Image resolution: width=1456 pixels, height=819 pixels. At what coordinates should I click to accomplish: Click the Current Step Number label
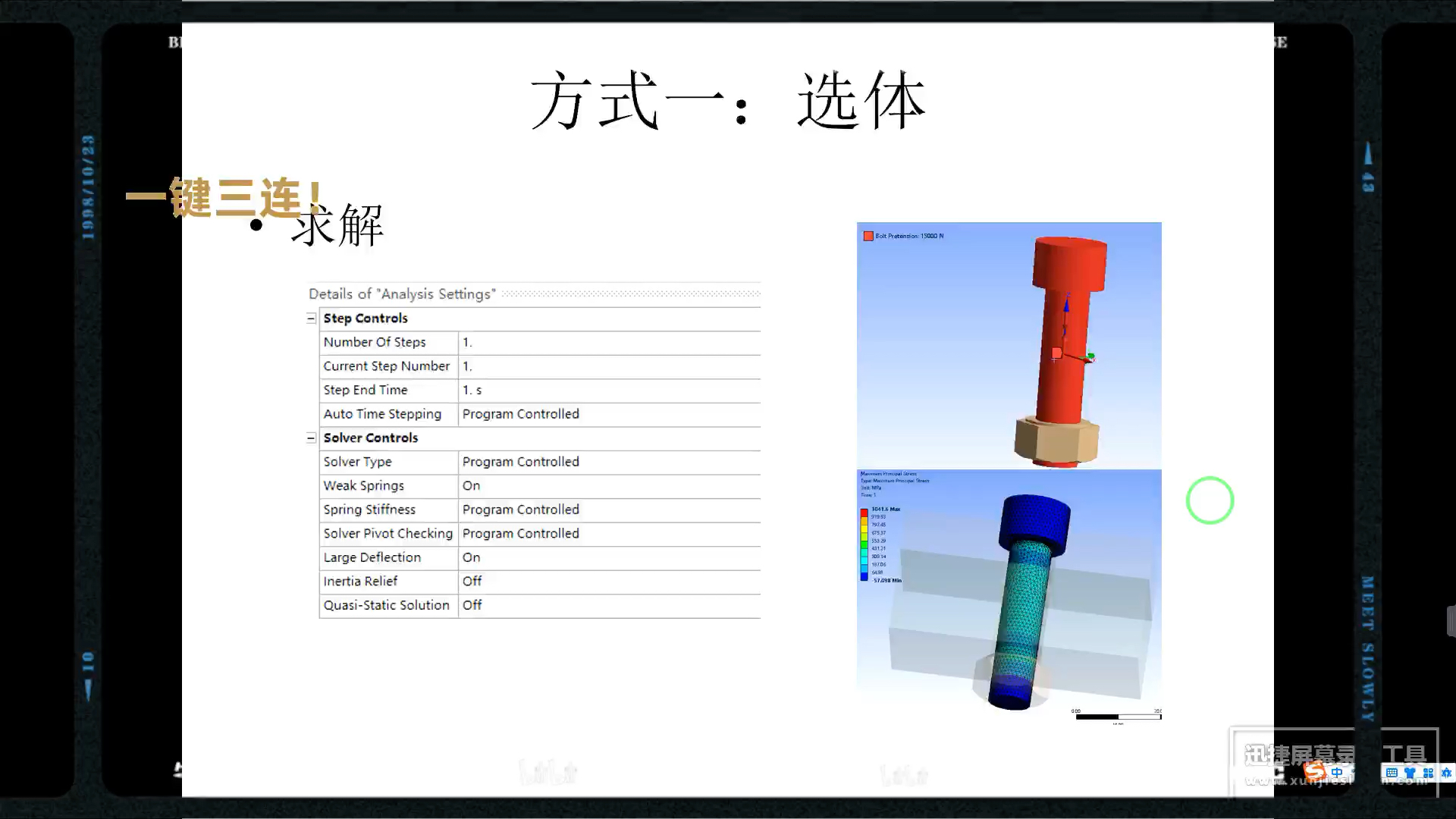387,366
